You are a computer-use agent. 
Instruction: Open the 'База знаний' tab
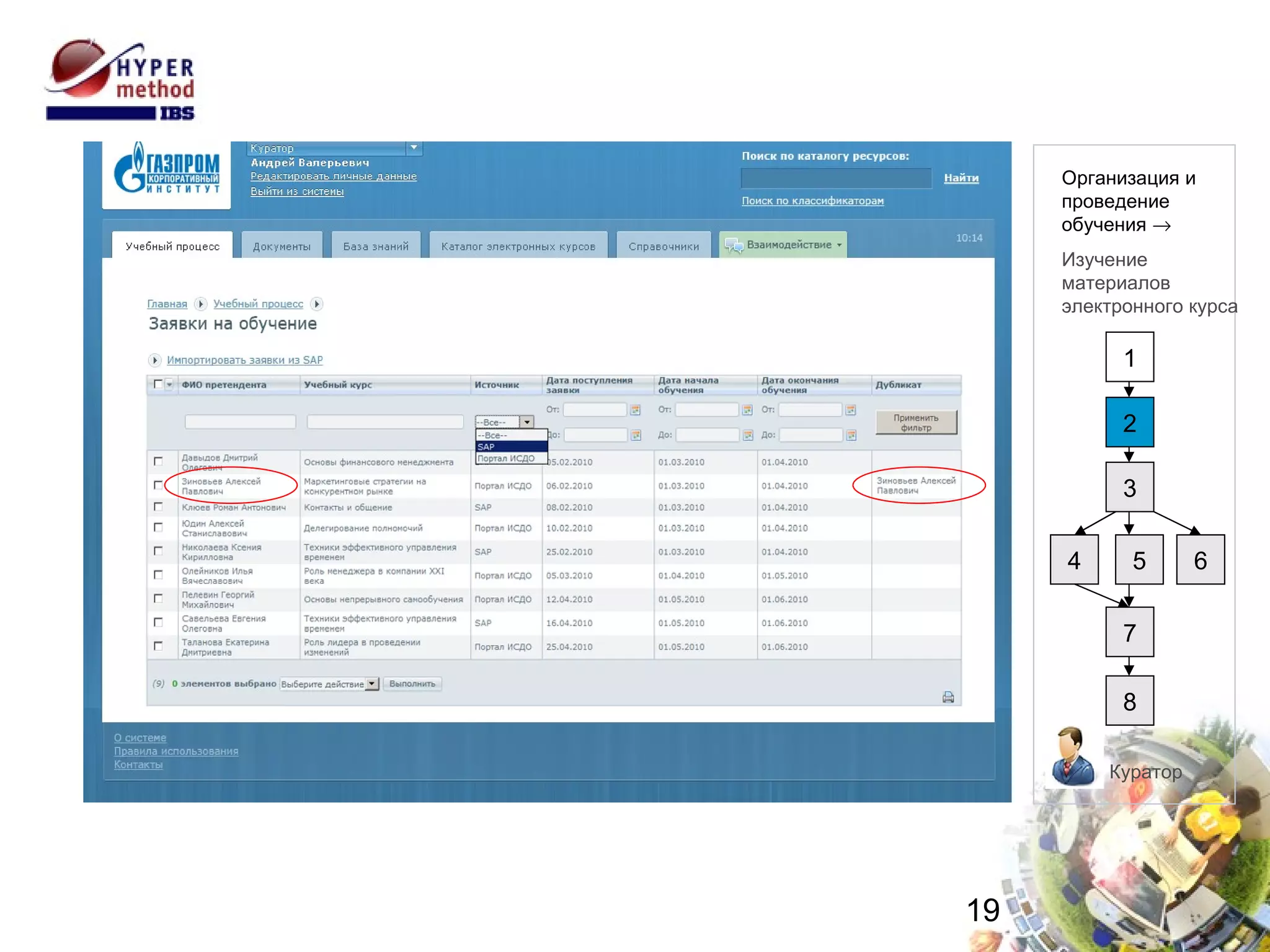pos(376,246)
